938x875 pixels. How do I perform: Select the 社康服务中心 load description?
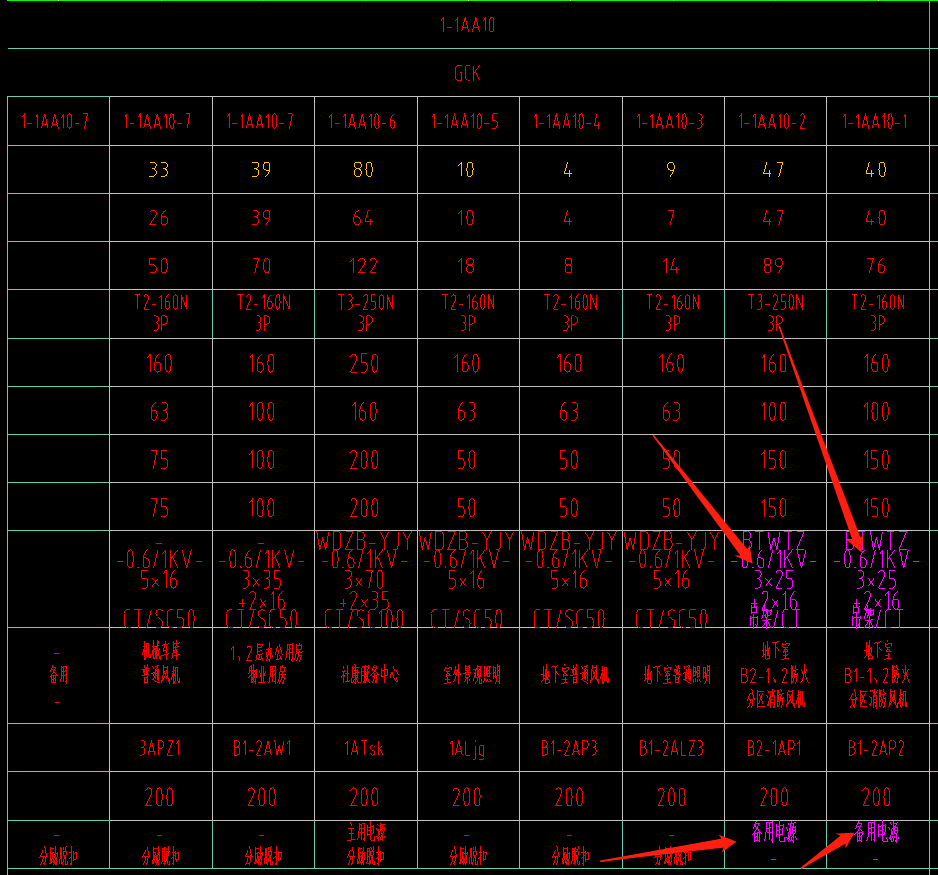click(x=370, y=675)
